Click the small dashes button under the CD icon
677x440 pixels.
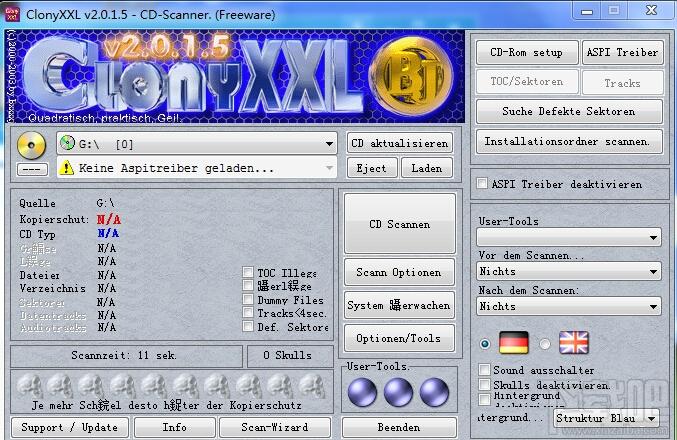click(x=32, y=169)
